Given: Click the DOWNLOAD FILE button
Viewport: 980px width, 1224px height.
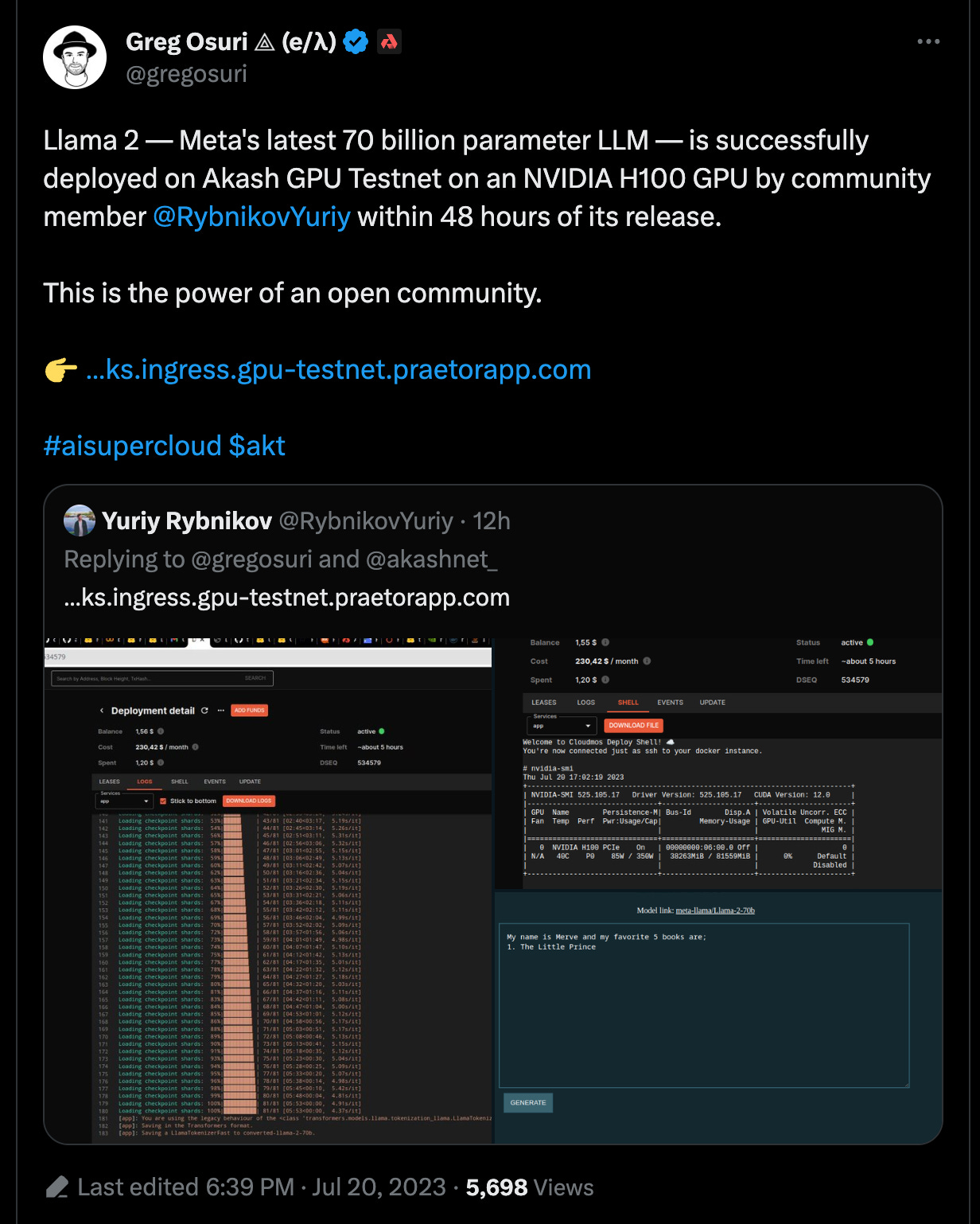Looking at the screenshot, I should pos(634,726).
